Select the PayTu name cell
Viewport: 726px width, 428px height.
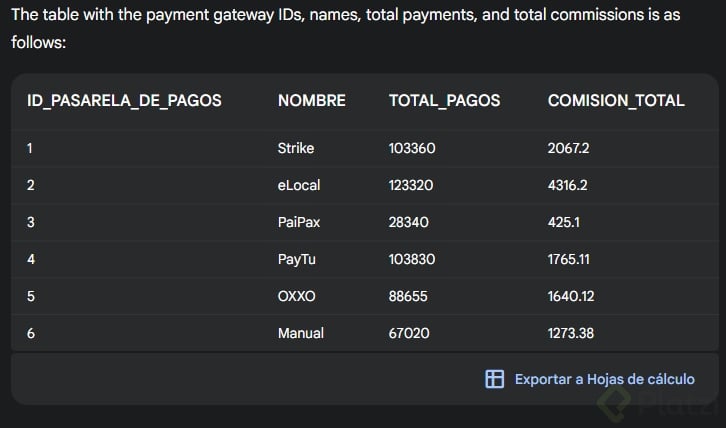[297, 259]
